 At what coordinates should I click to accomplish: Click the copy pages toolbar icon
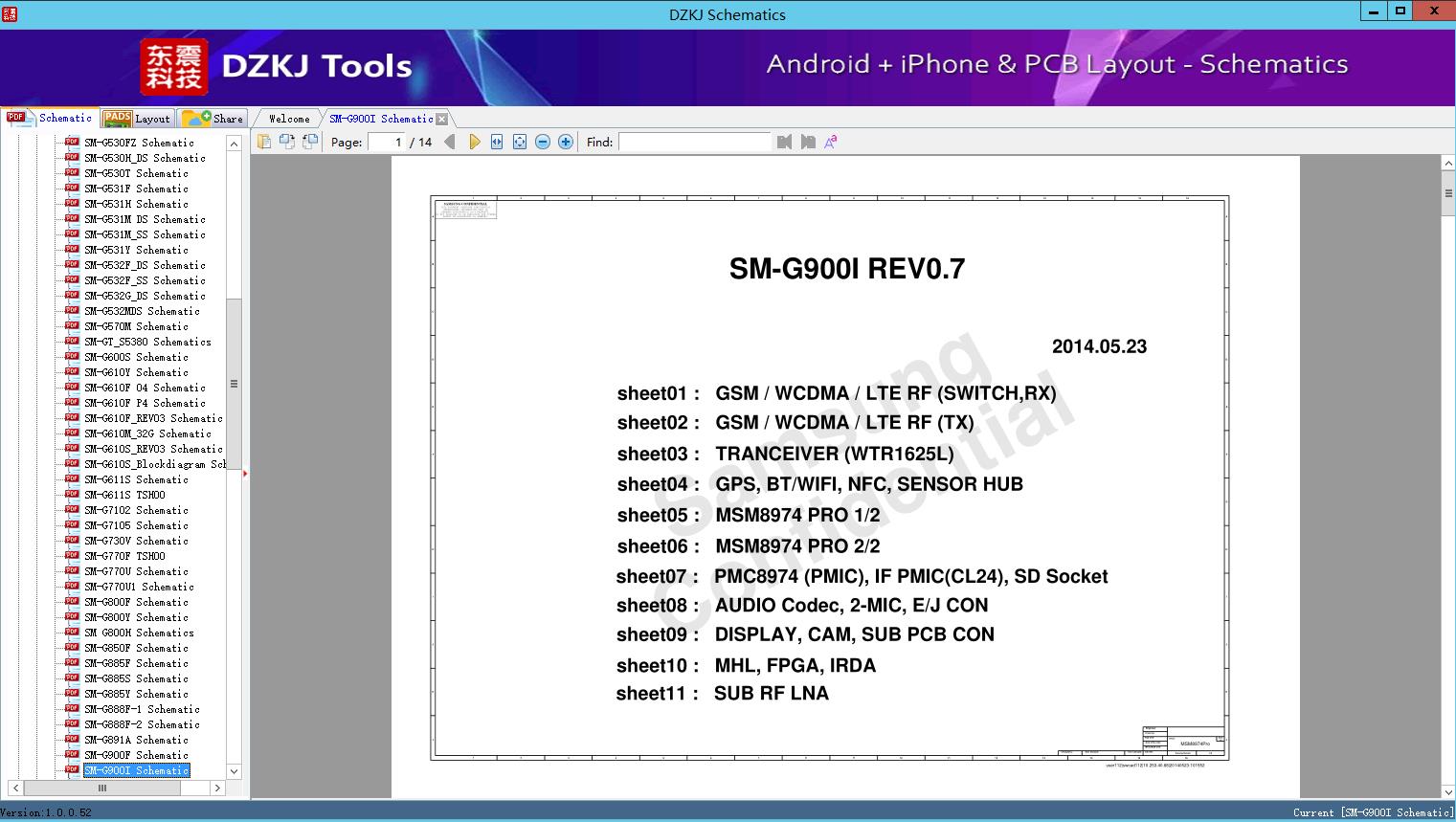264,142
